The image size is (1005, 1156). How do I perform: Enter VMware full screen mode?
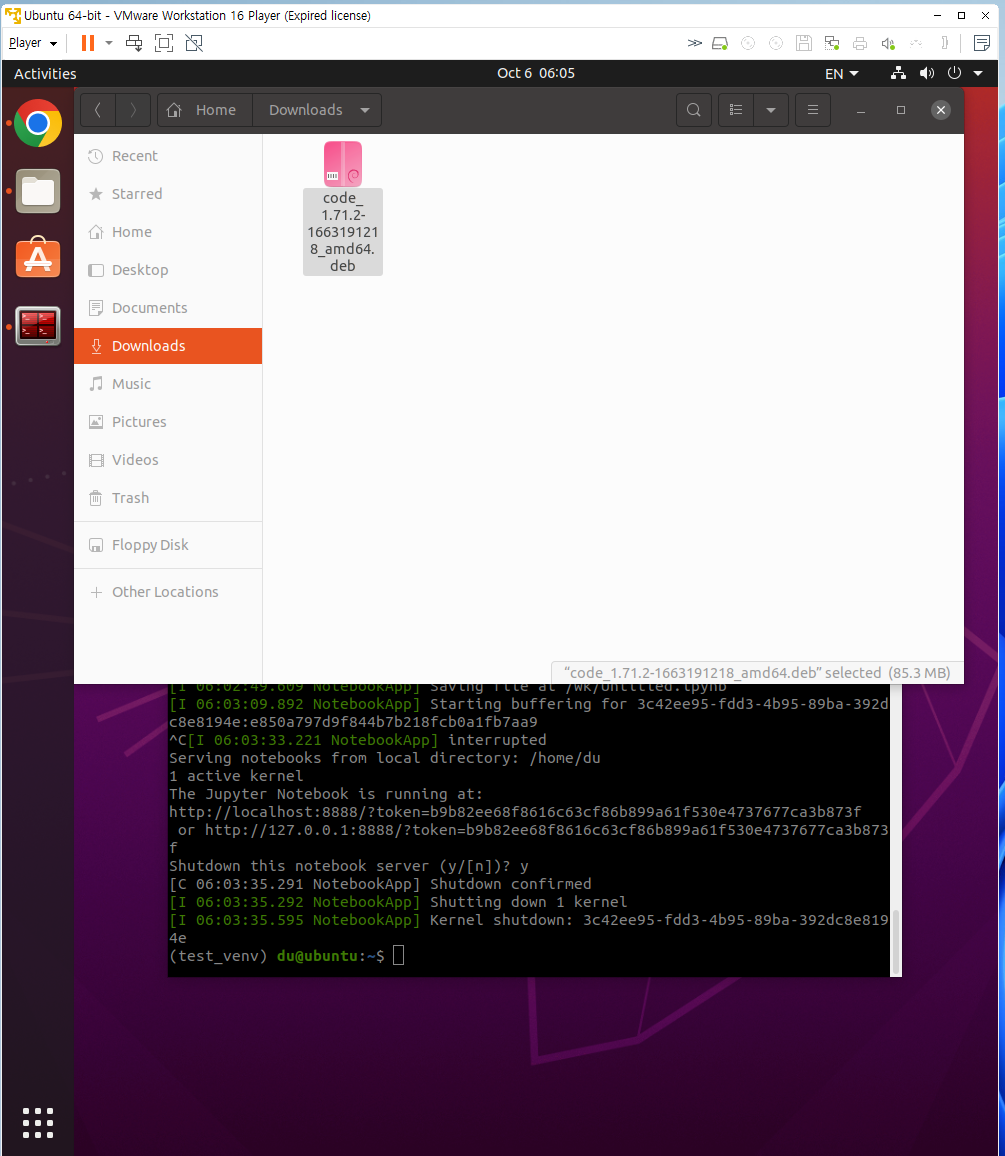tap(164, 43)
